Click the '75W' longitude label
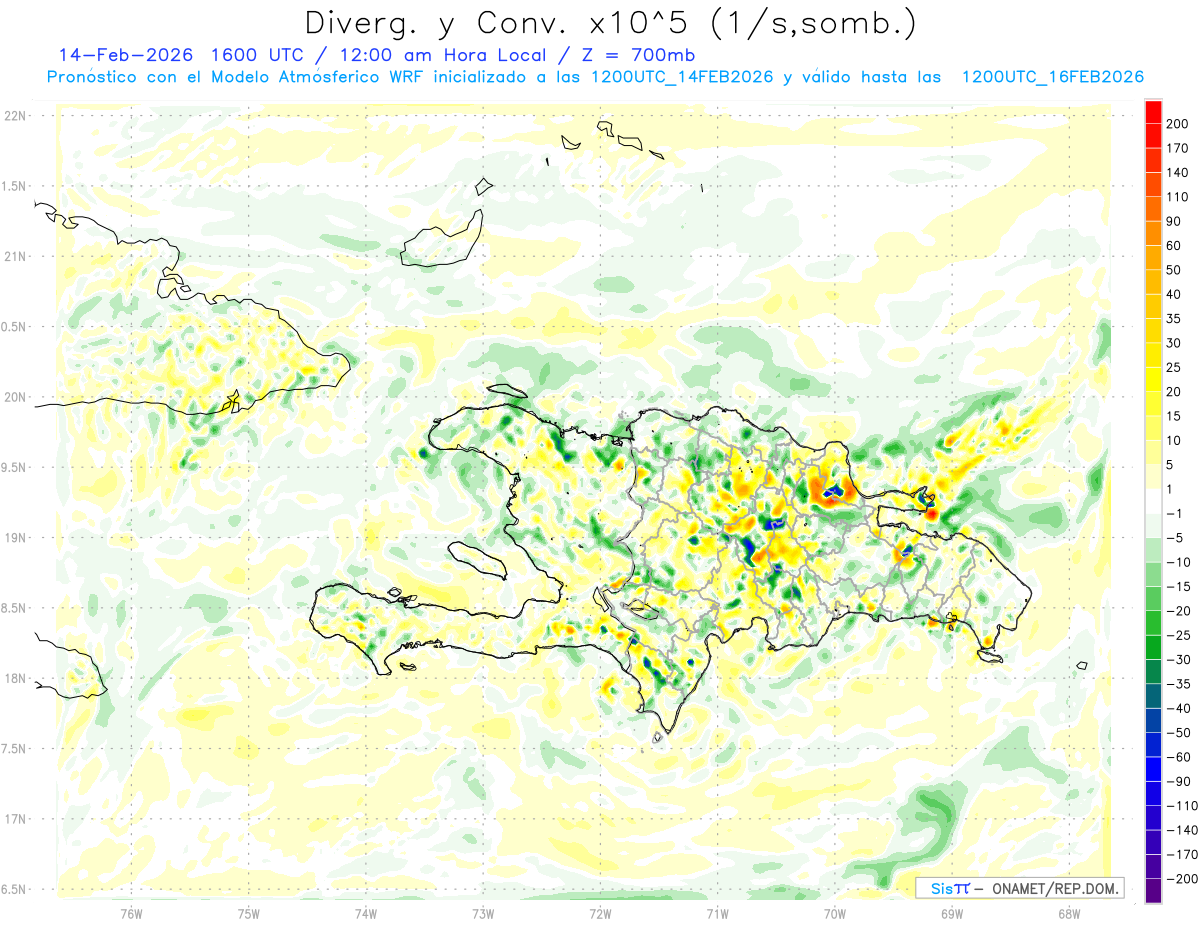This screenshot has width=1200, height=927. point(249,912)
